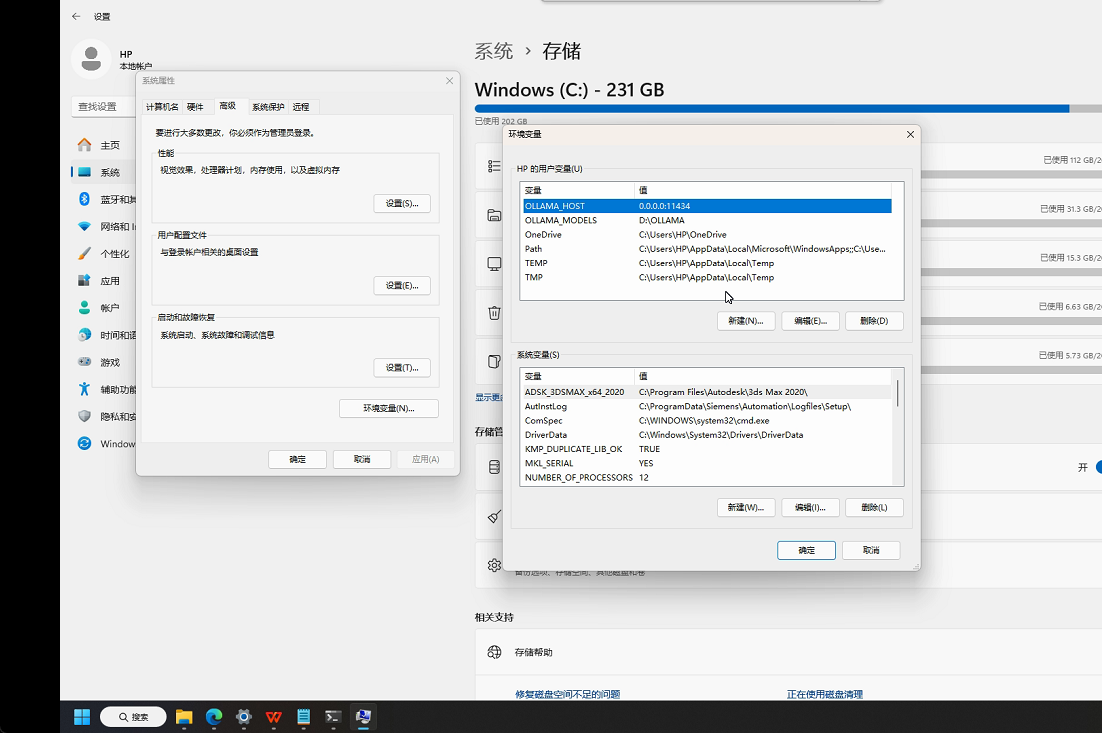Open WPS Office from taskbar

pyautogui.click(x=273, y=717)
